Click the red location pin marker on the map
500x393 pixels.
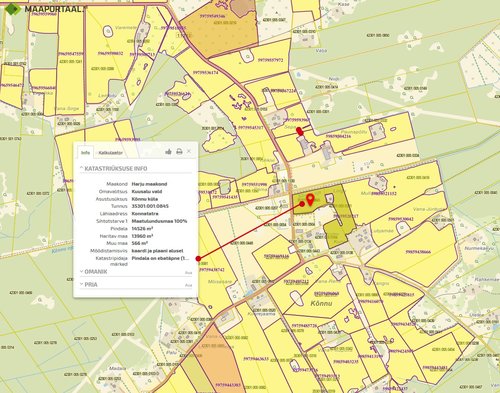(311, 199)
